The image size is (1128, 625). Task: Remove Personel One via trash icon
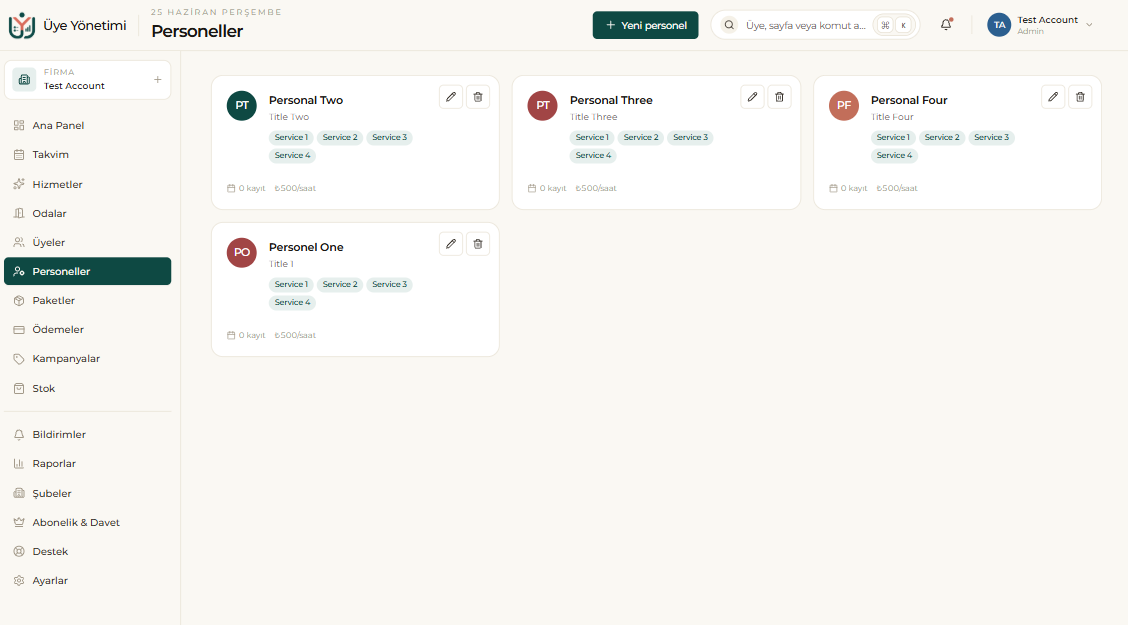[x=478, y=244]
